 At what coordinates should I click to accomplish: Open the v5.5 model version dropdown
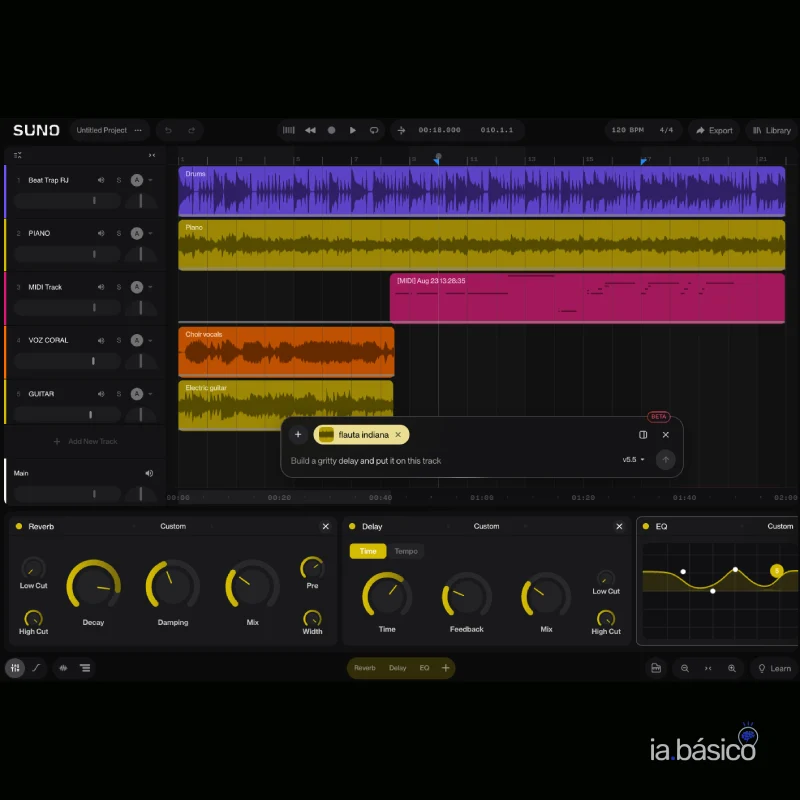[633, 460]
